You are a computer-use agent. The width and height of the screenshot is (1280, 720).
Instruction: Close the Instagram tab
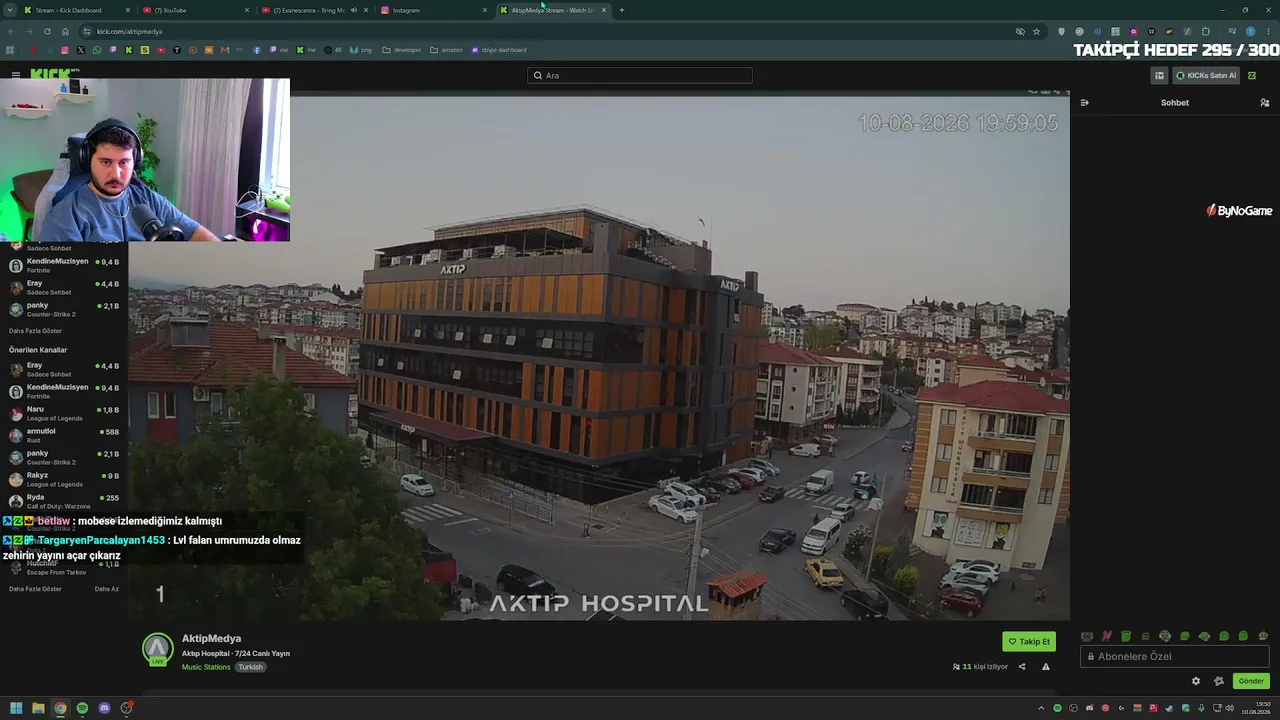click(485, 10)
